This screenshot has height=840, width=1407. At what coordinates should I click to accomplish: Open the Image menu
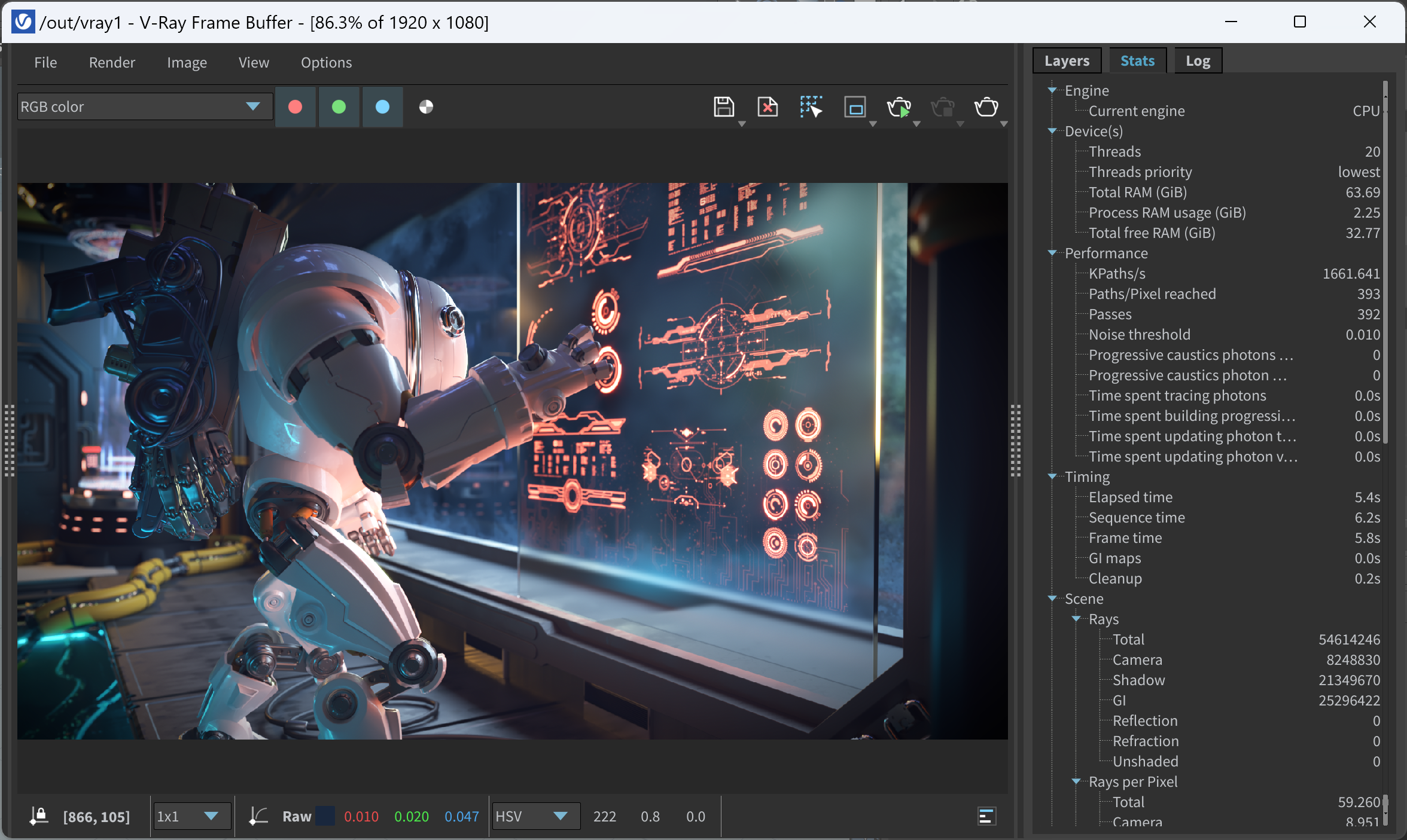pyautogui.click(x=187, y=63)
